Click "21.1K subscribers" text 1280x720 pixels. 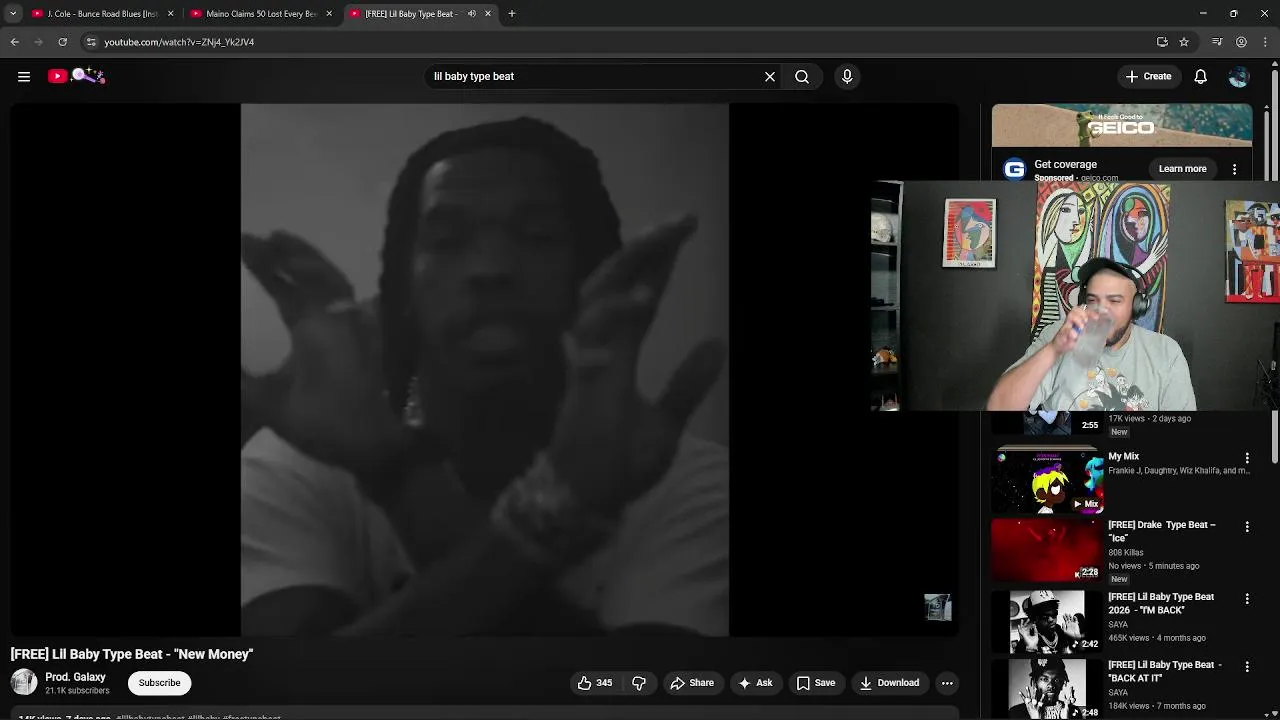click(x=77, y=691)
